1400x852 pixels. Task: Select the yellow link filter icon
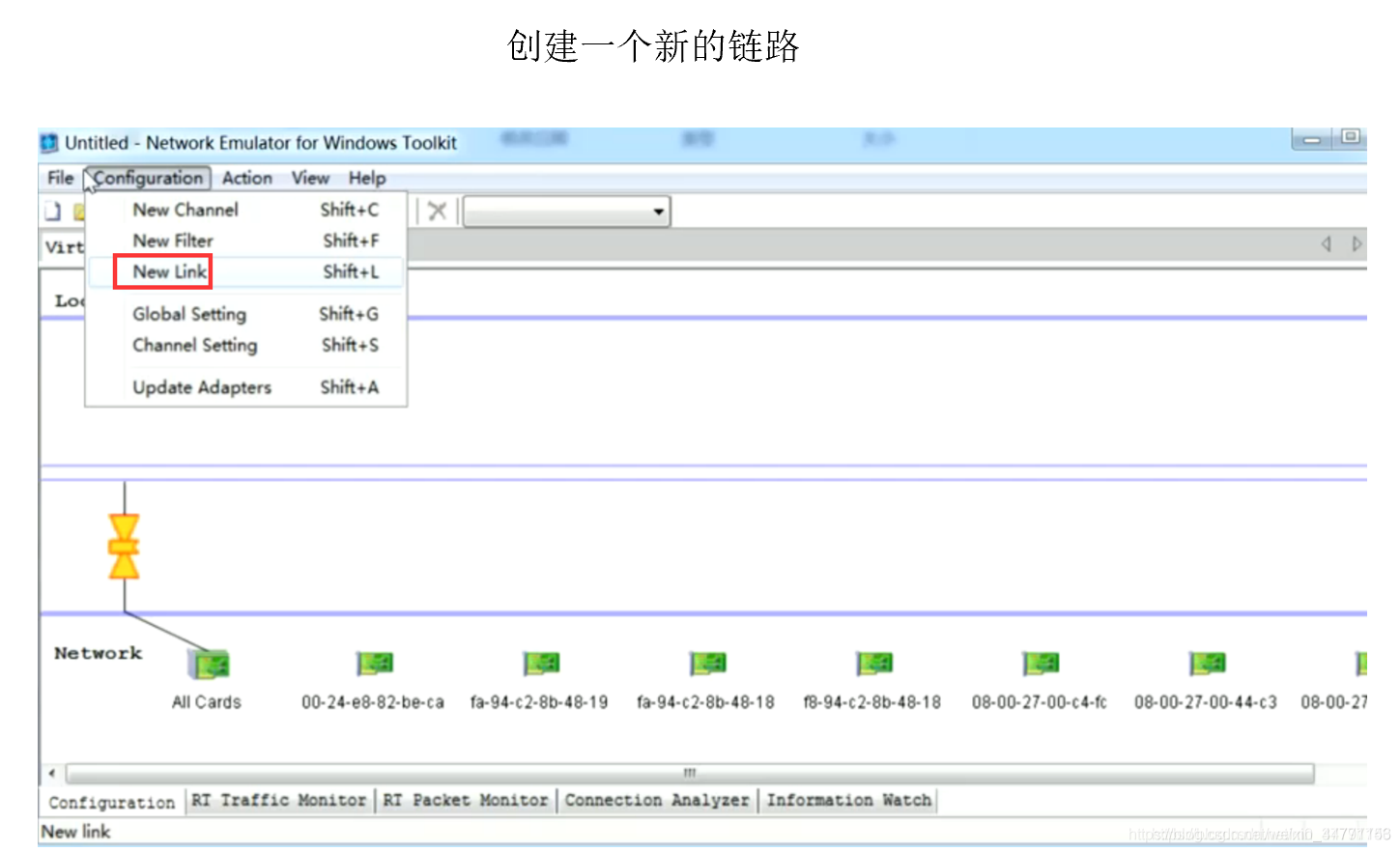tap(124, 547)
